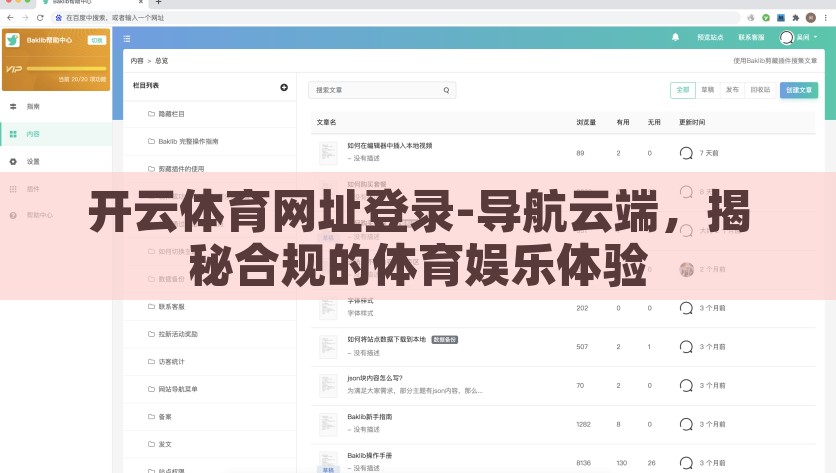Click the 设置 gear icon in sidebar
The height and width of the screenshot is (473, 836).
point(13,161)
